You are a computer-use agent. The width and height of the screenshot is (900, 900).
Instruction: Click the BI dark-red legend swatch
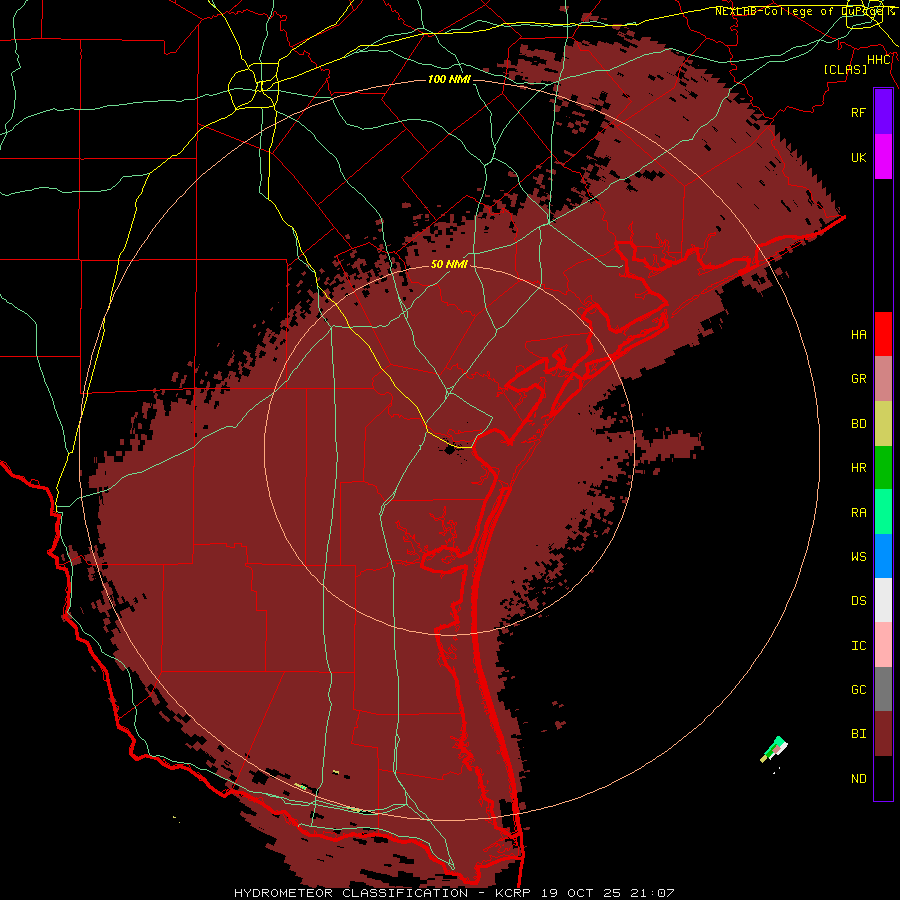pos(883,734)
